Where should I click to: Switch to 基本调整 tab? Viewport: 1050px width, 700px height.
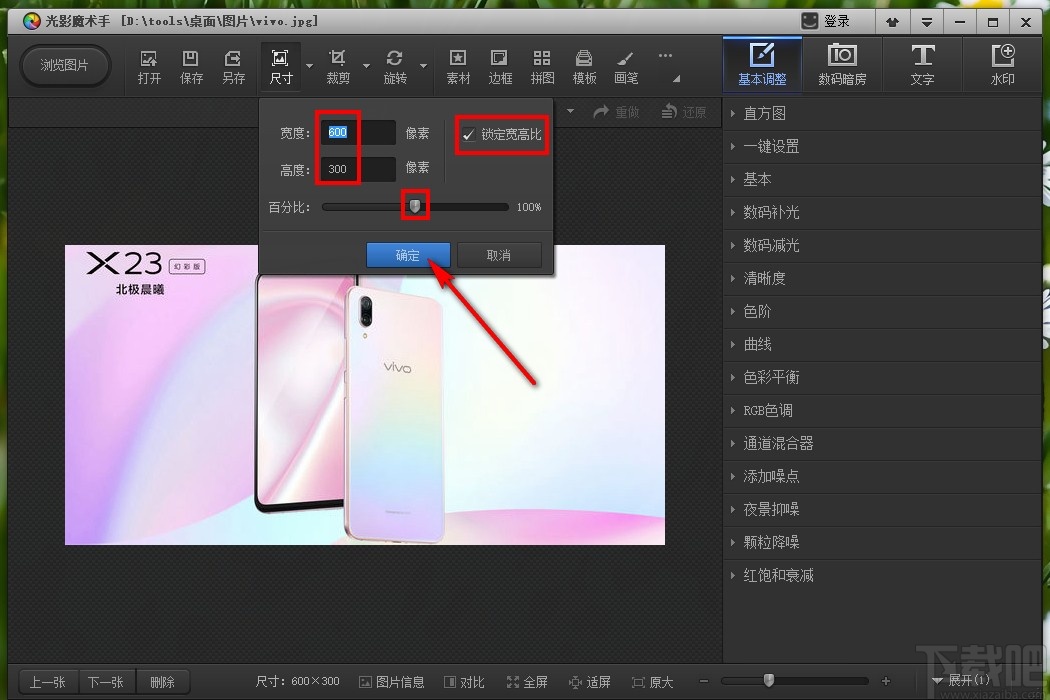tap(762, 64)
